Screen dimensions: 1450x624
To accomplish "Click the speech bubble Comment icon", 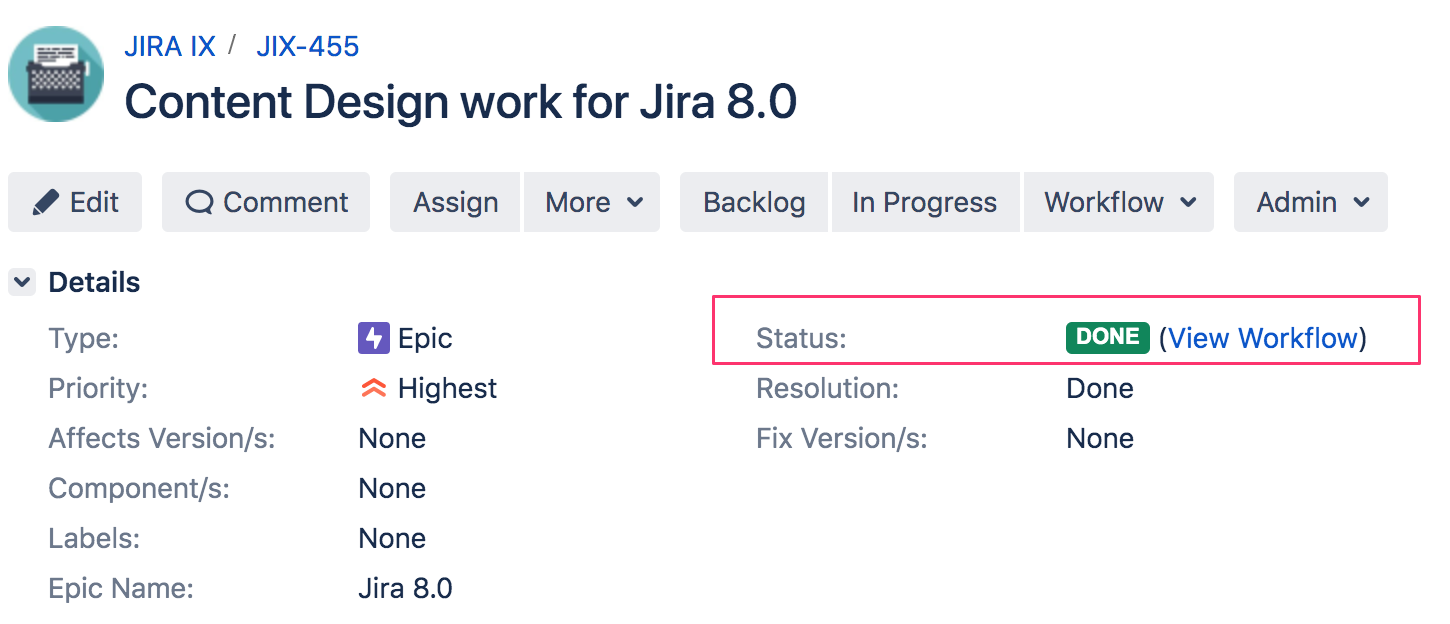I will click(x=200, y=202).
